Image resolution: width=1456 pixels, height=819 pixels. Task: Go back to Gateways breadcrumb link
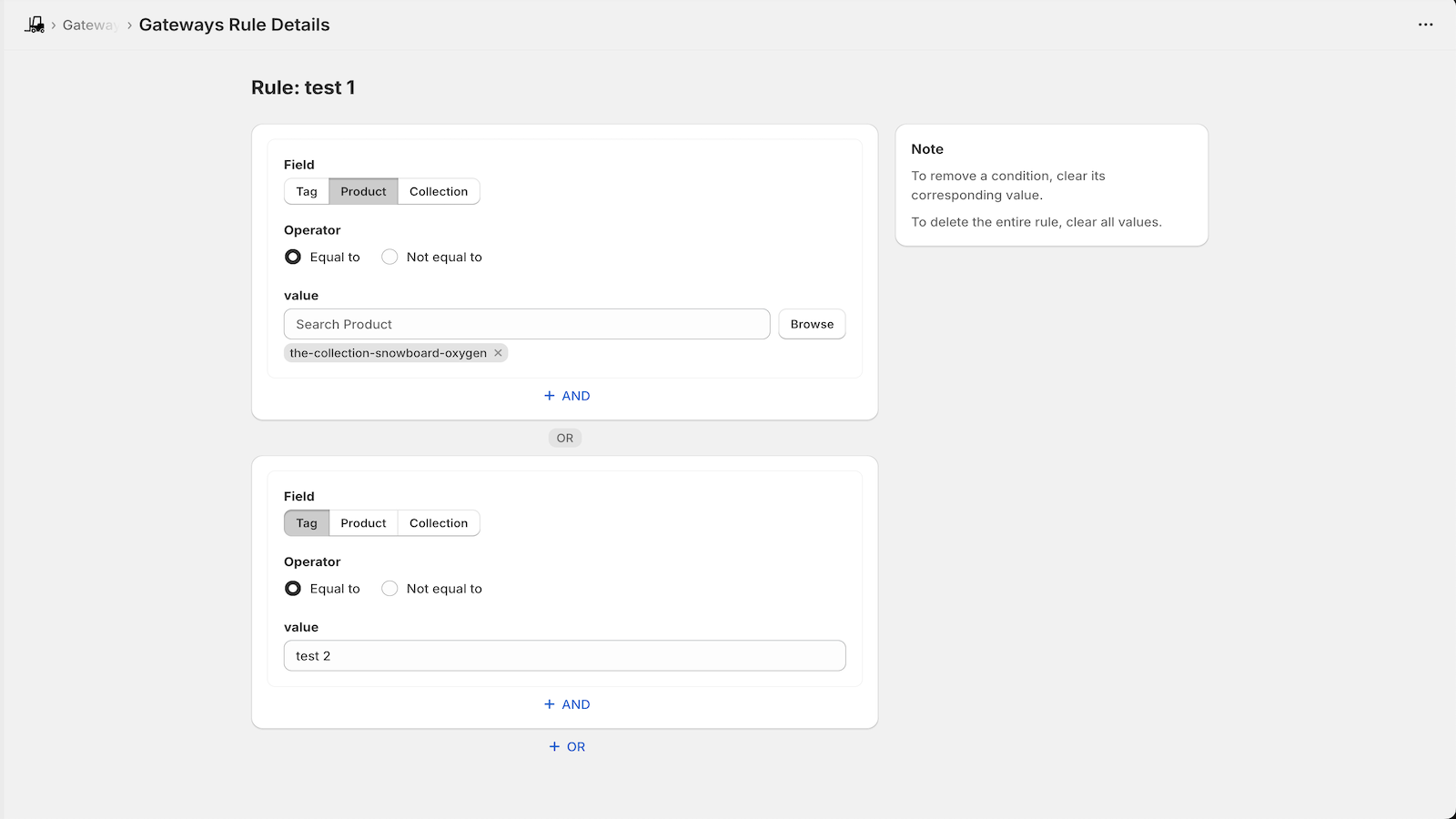(89, 25)
